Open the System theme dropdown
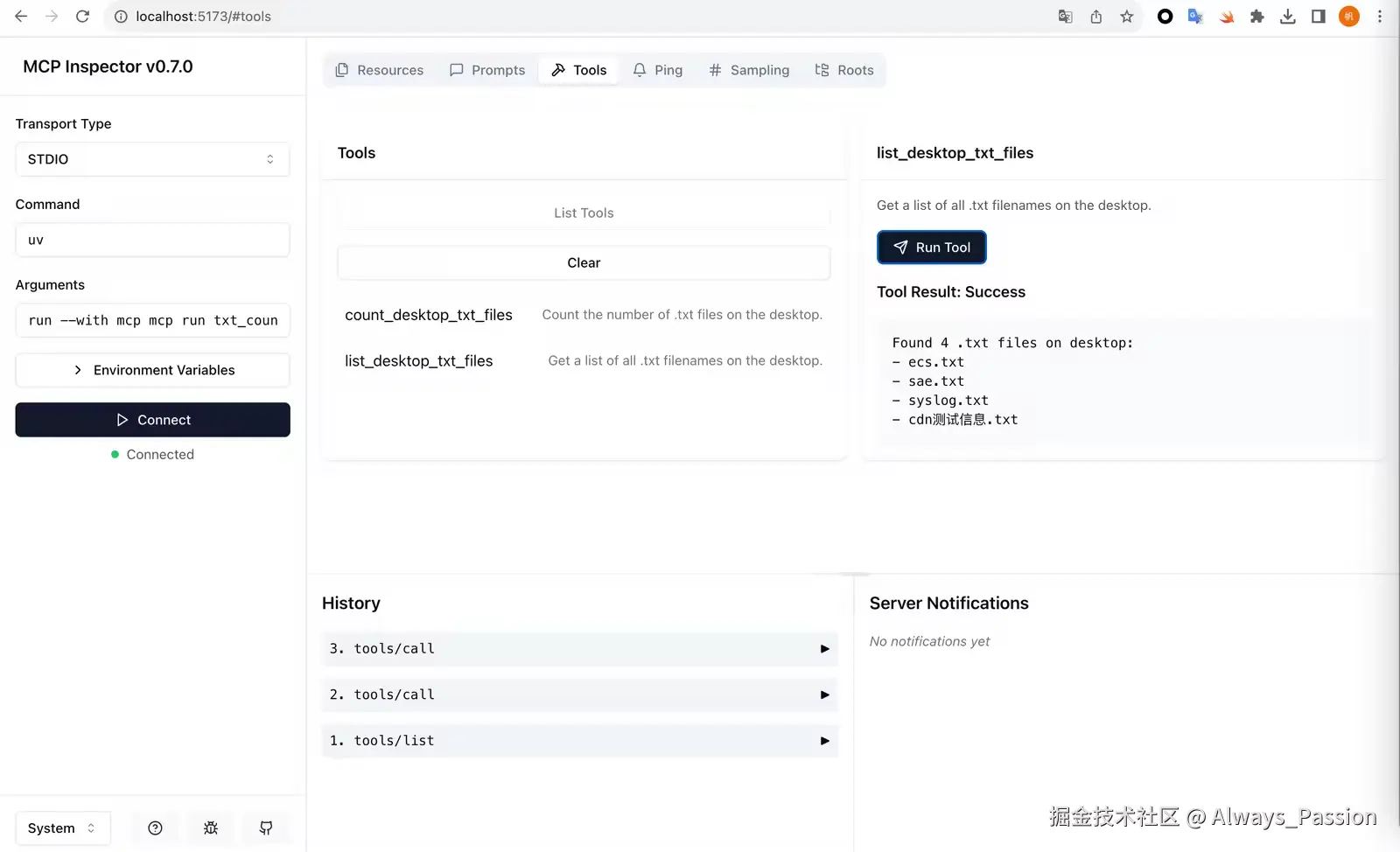This screenshot has height=852, width=1400. pyautogui.click(x=63, y=828)
